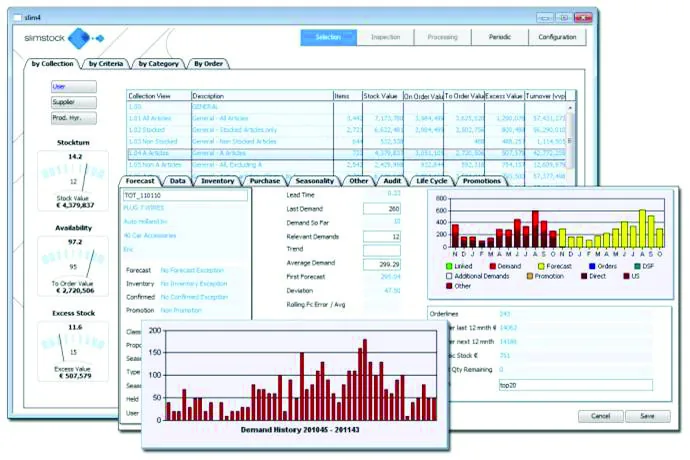Switch to the by Criteria tab
Viewport: 690px width, 460px height.
pyautogui.click(x=106, y=64)
